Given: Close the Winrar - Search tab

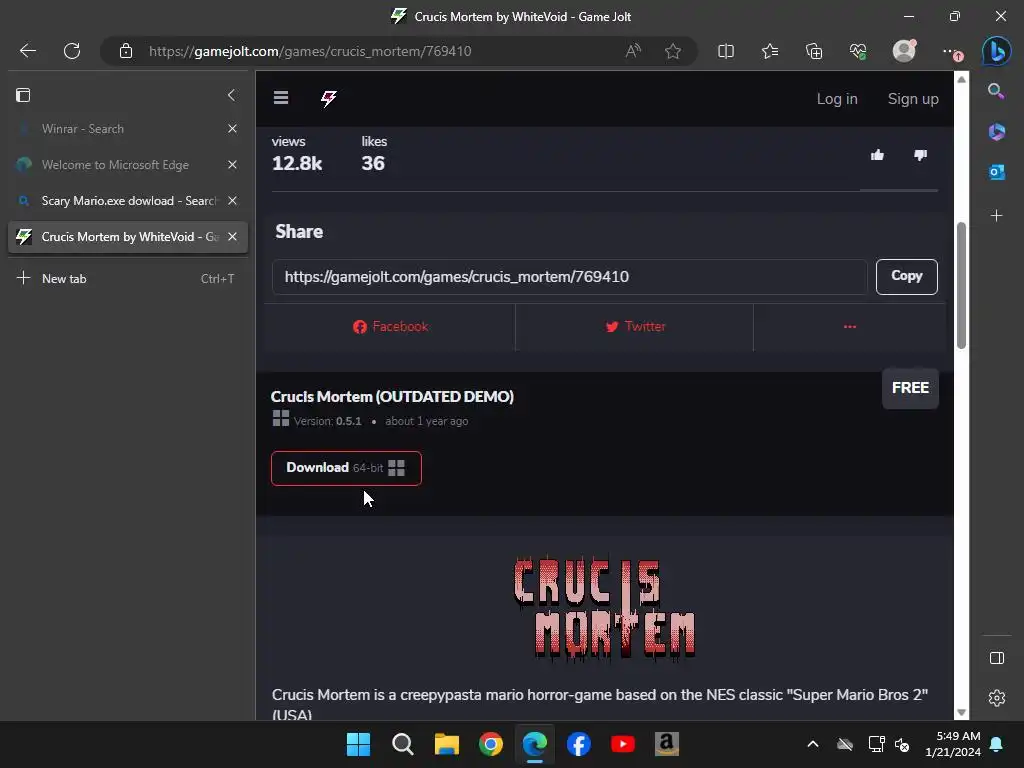Looking at the screenshot, I should pos(232,129).
